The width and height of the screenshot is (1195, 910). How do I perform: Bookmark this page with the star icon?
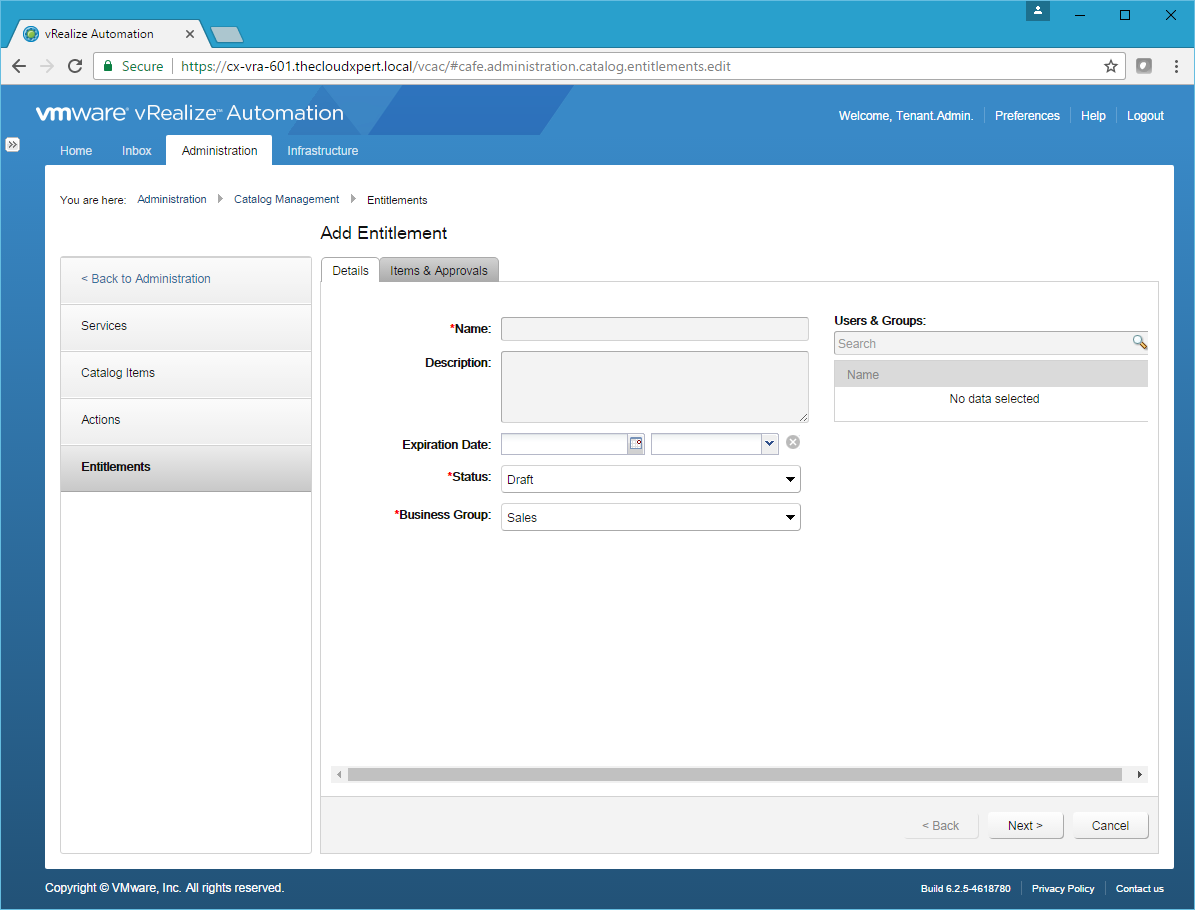click(x=1110, y=66)
